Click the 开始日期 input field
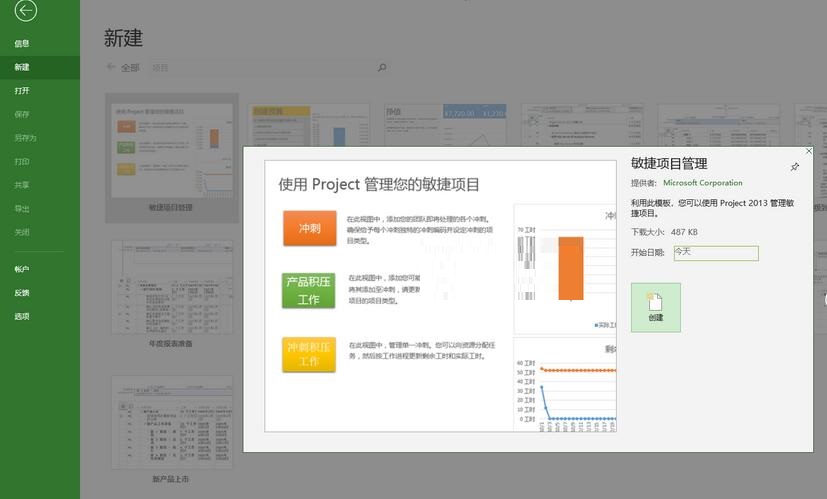 coord(716,253)
